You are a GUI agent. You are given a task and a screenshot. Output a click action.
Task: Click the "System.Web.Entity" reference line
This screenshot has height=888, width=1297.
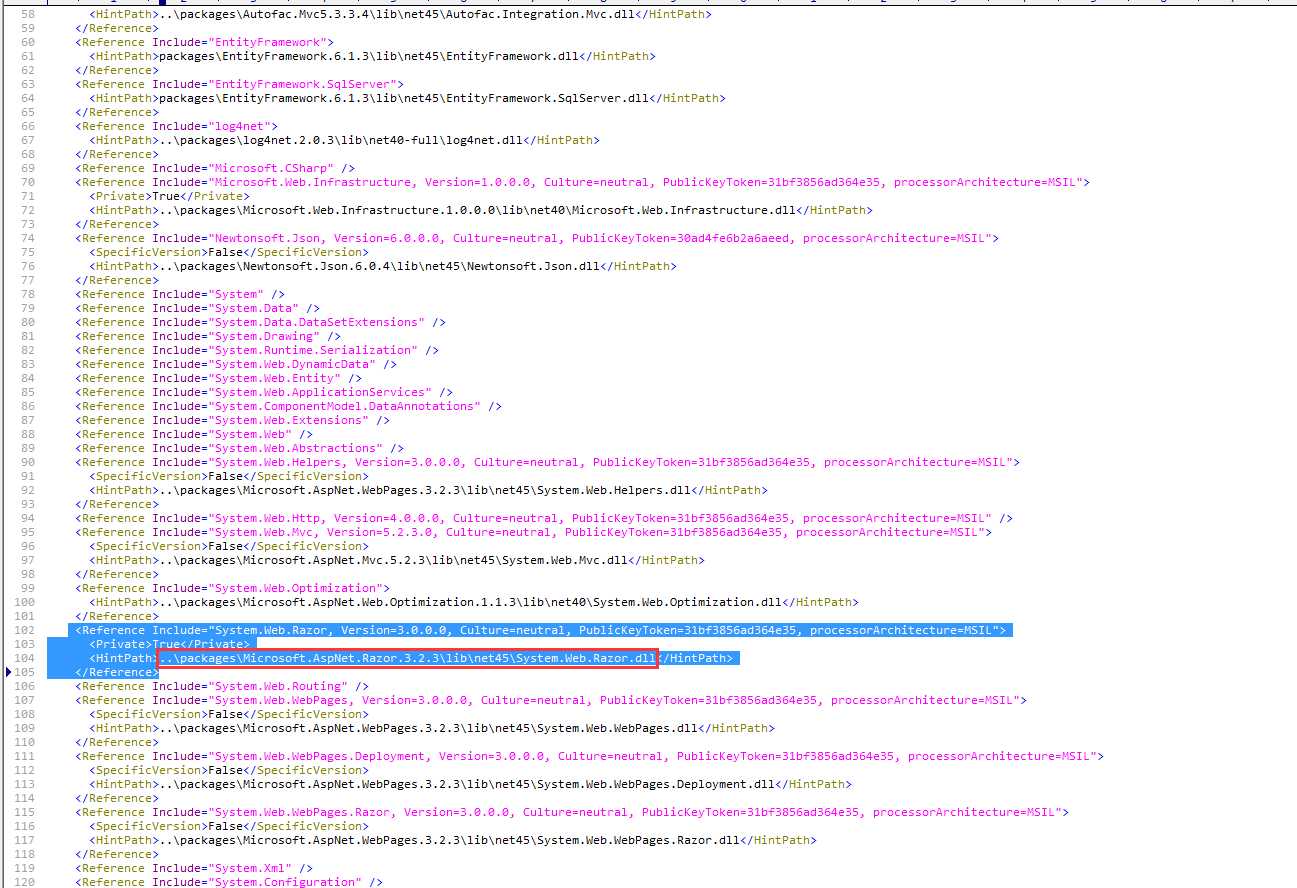(218, 378)
